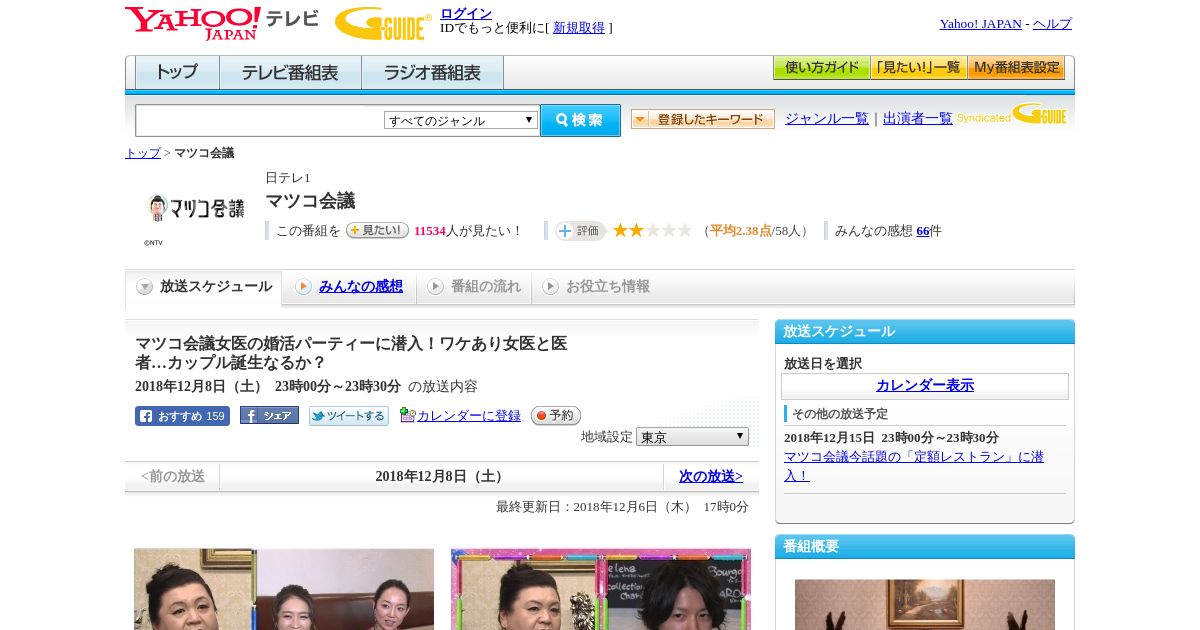Open the ログイン link
The width and height of the screenshot is (1200, 630).
coord(466,13)
